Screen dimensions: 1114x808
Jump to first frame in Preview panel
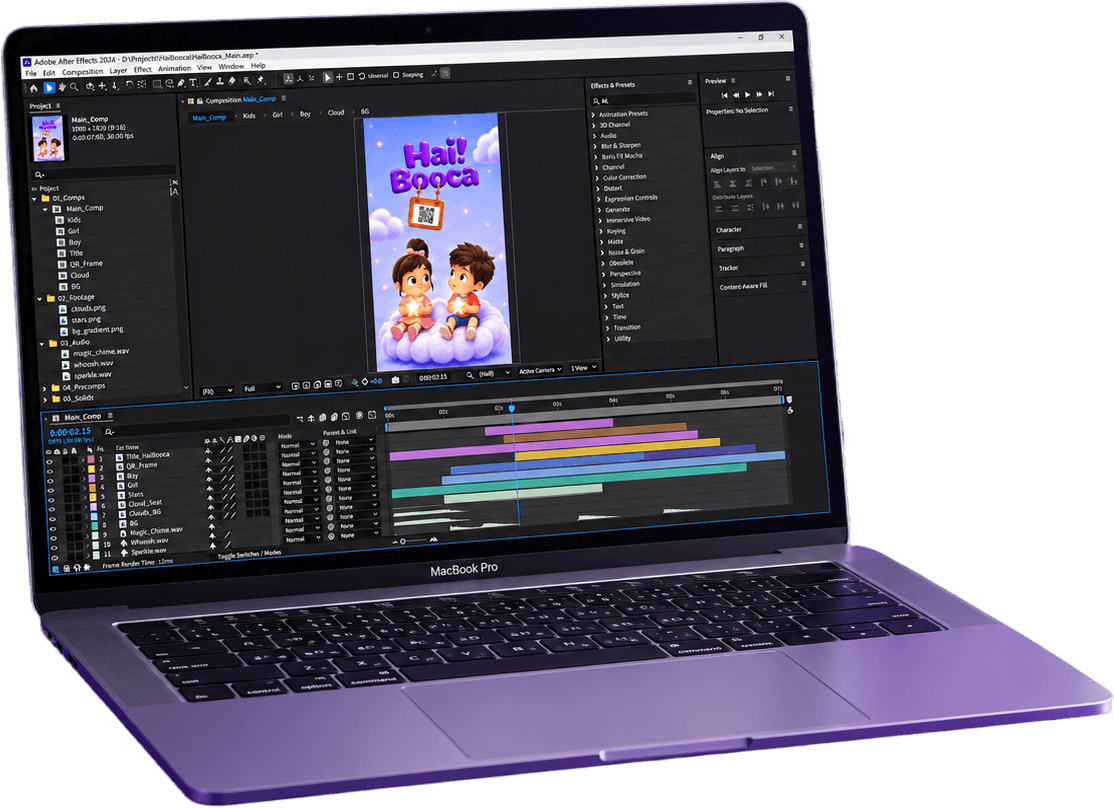[x=724, y=95]
